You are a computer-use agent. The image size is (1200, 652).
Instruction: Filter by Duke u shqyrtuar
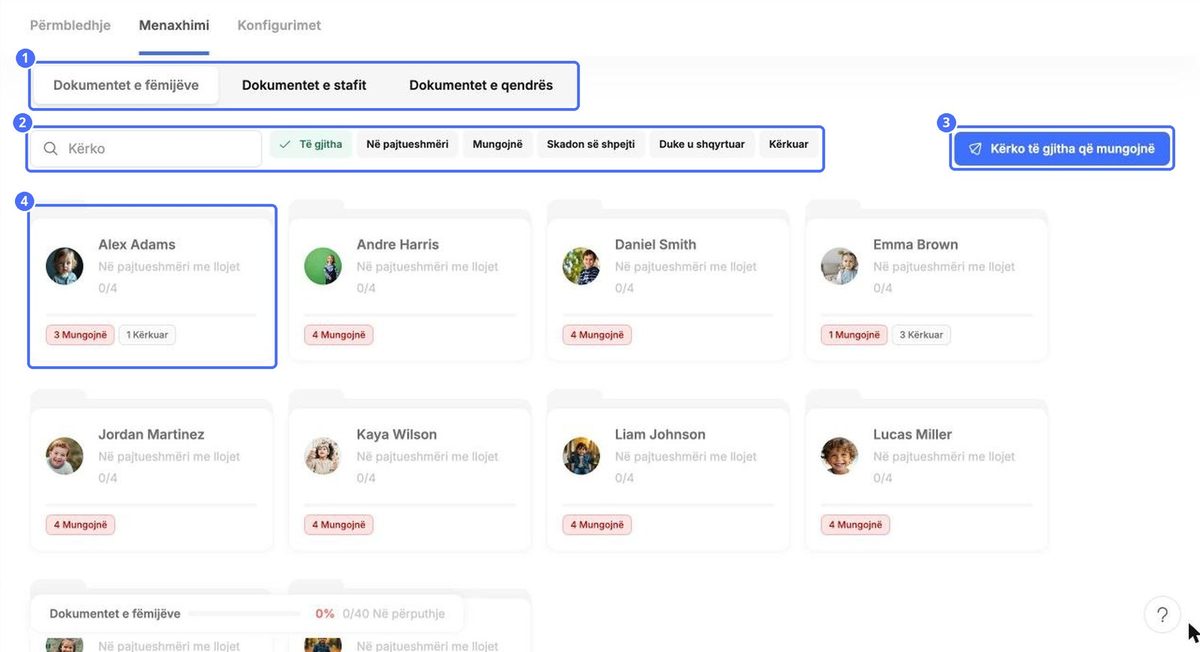(x=702, y=145)
